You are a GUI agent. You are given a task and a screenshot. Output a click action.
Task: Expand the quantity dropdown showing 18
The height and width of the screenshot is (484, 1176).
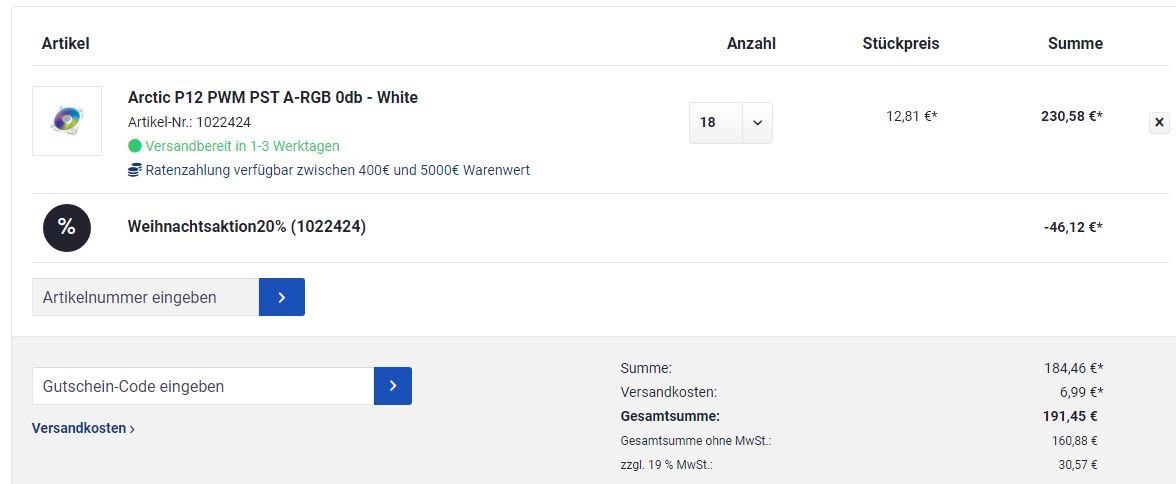tap(757, 123)
